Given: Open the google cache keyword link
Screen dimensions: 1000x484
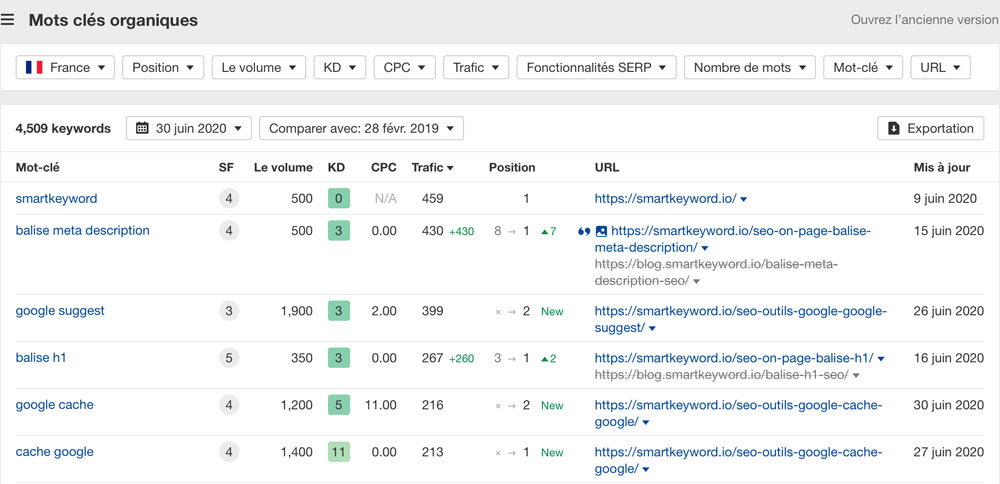Looking at the screenshot, I should tap(54, 404).
